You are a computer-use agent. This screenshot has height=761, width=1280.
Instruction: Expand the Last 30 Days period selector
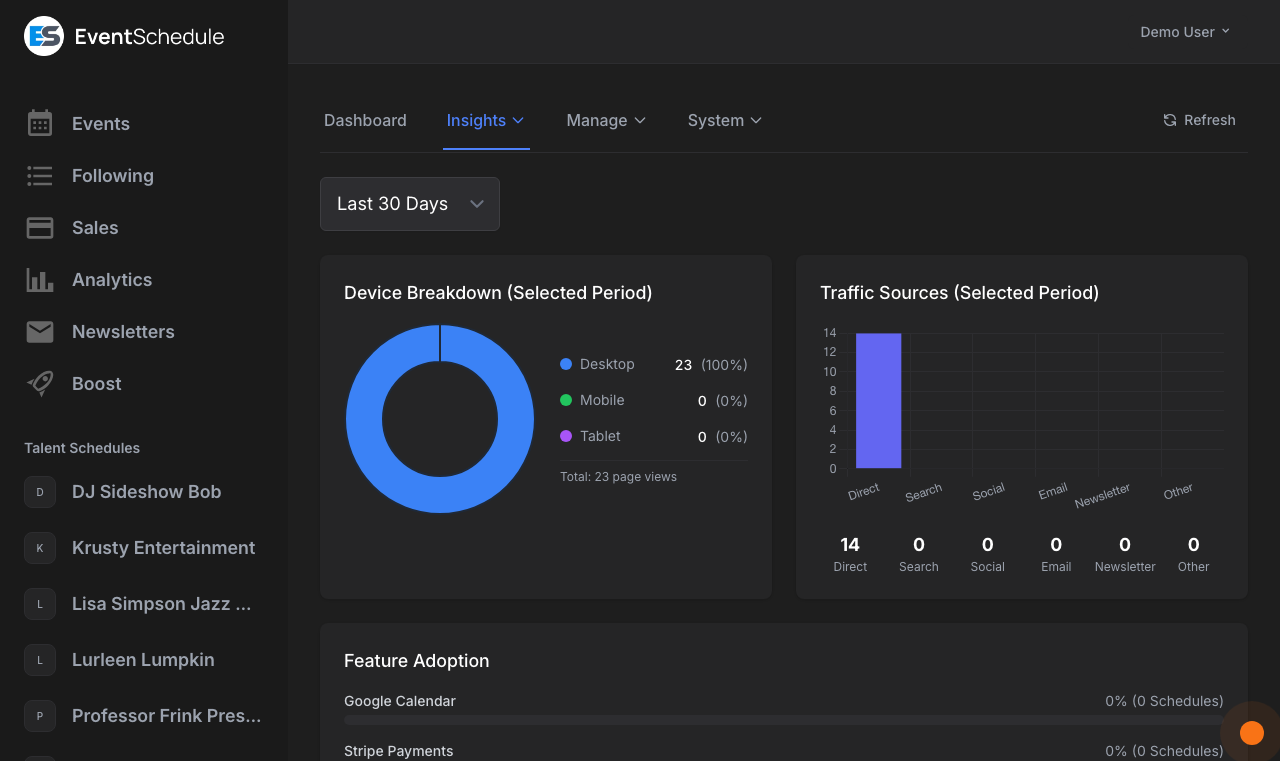410,204
